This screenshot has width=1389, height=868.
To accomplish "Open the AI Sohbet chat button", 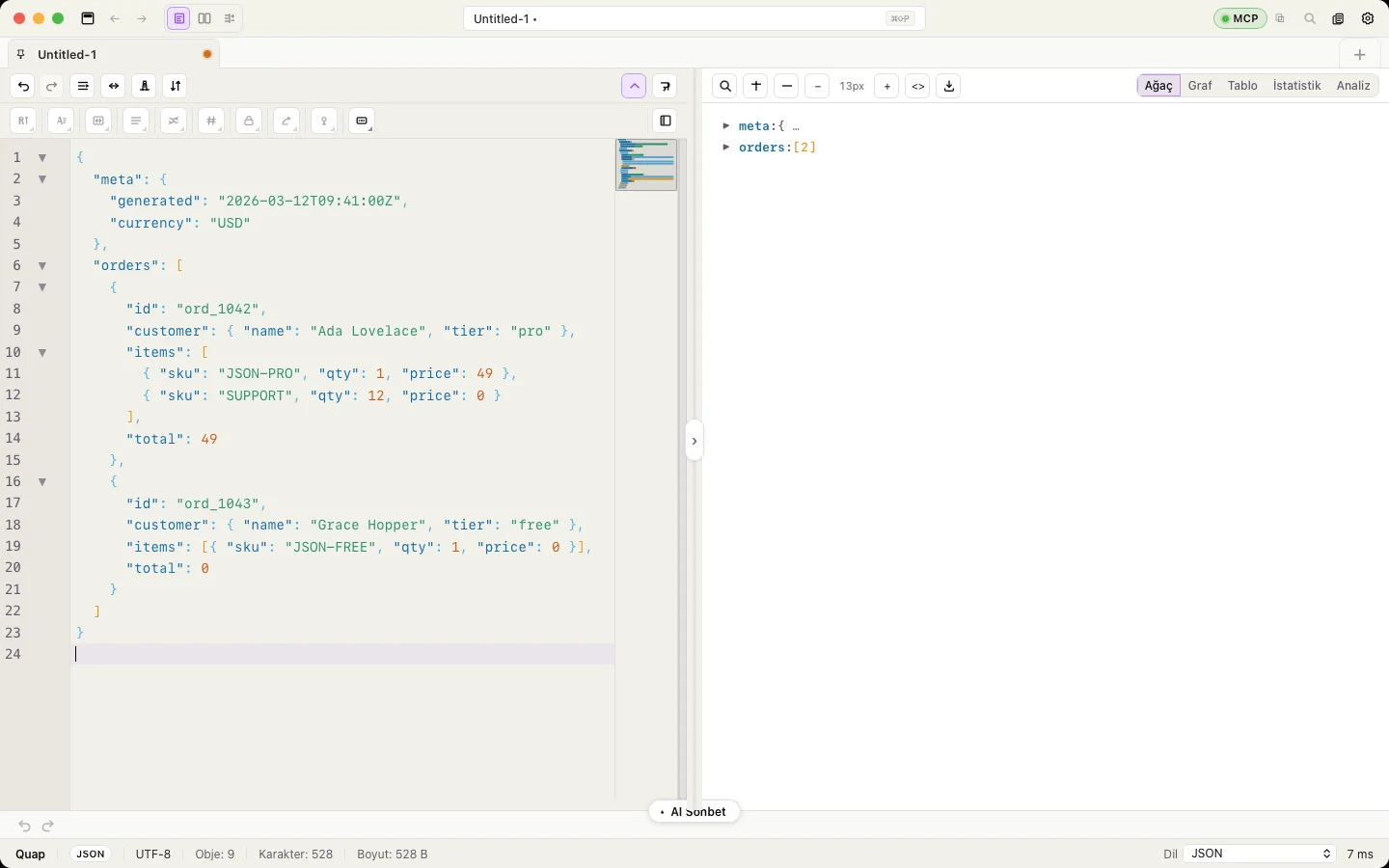I will coord(694,812).
